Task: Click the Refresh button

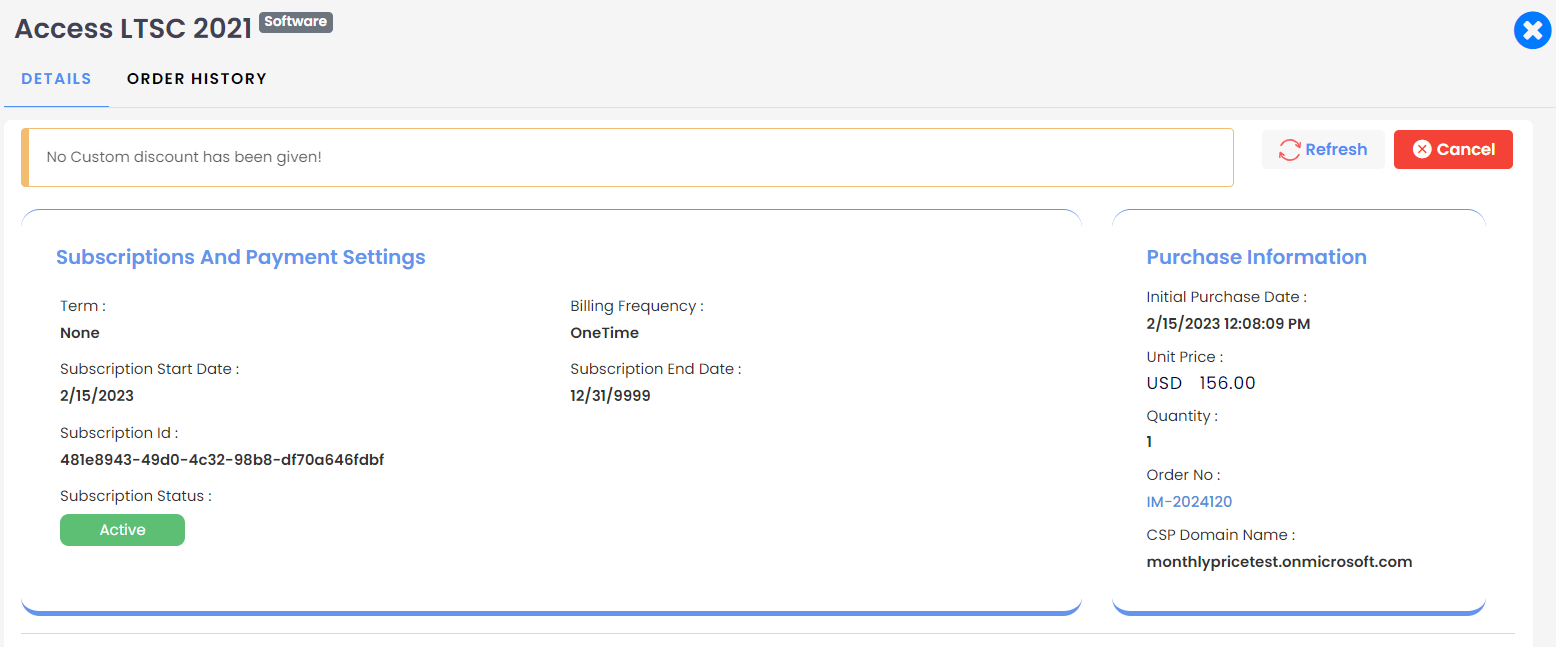Action: coord(1323,149)
